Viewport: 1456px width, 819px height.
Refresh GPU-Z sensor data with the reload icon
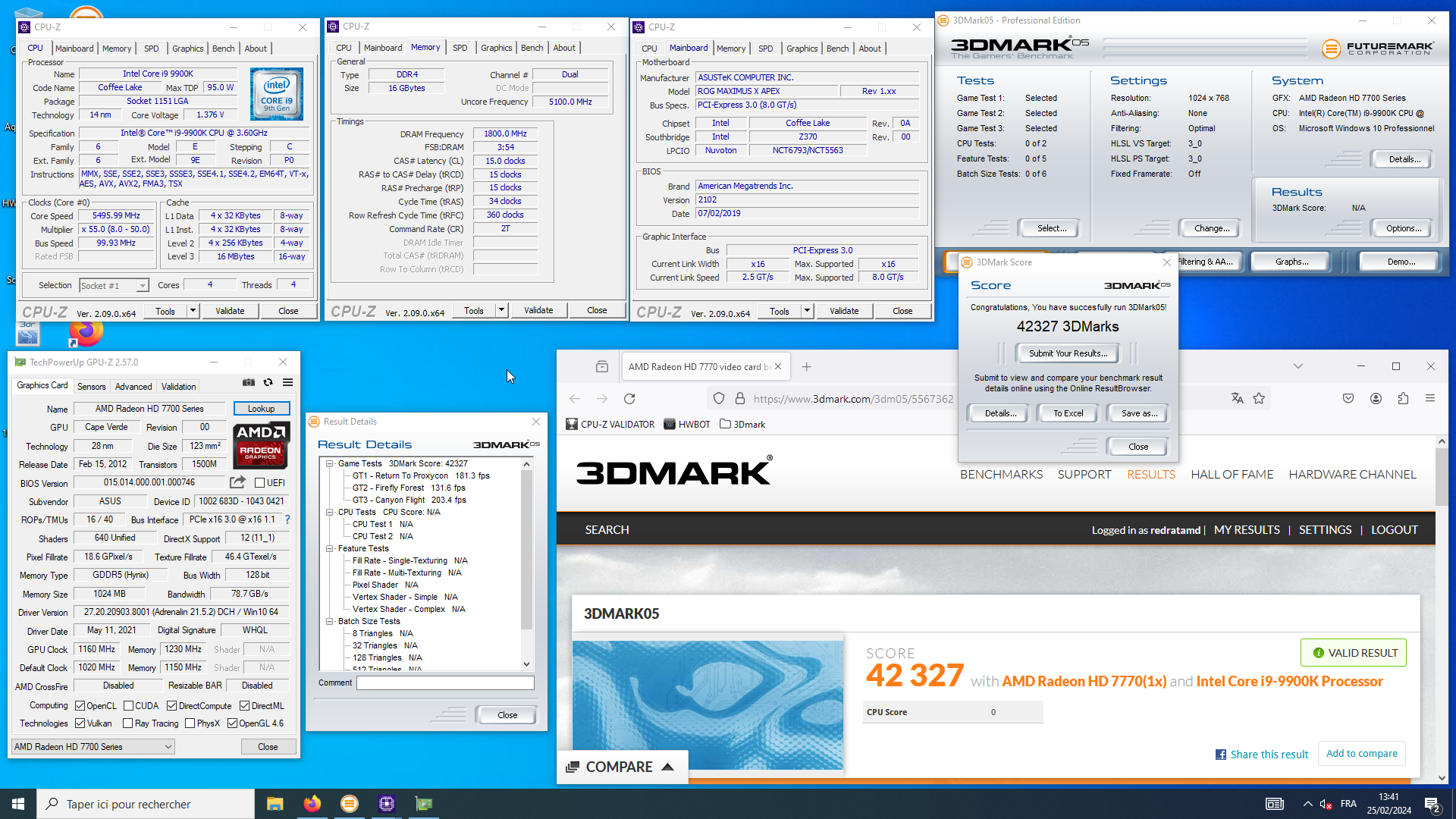[x=268, y=382]
